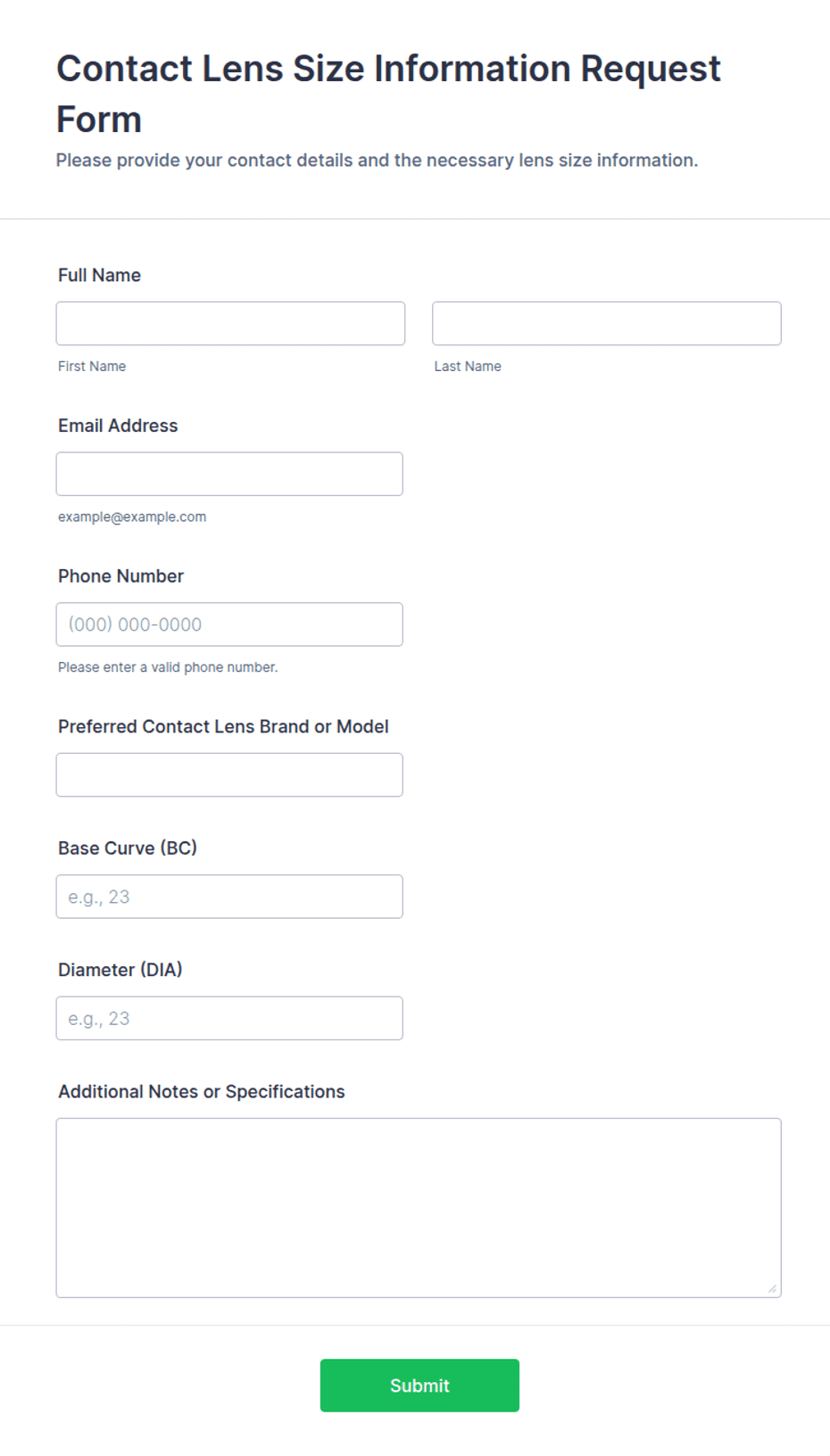Image resolution: width=830 pixels, height=1456 pixels.
Task: Click the green Submit button
Action: point(419,1386)
